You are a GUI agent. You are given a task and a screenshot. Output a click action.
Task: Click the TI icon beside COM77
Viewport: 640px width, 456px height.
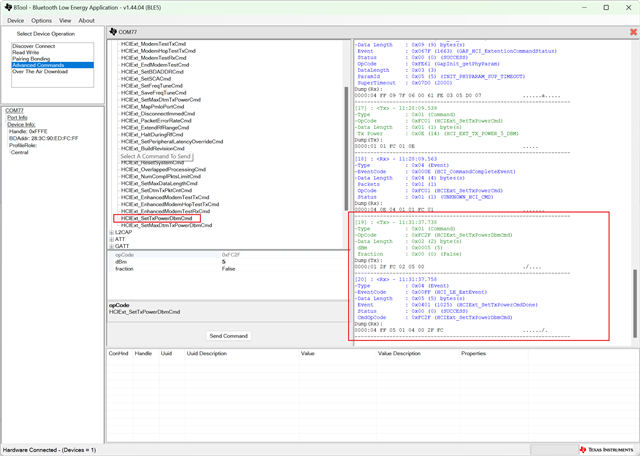tap(113, 32)
